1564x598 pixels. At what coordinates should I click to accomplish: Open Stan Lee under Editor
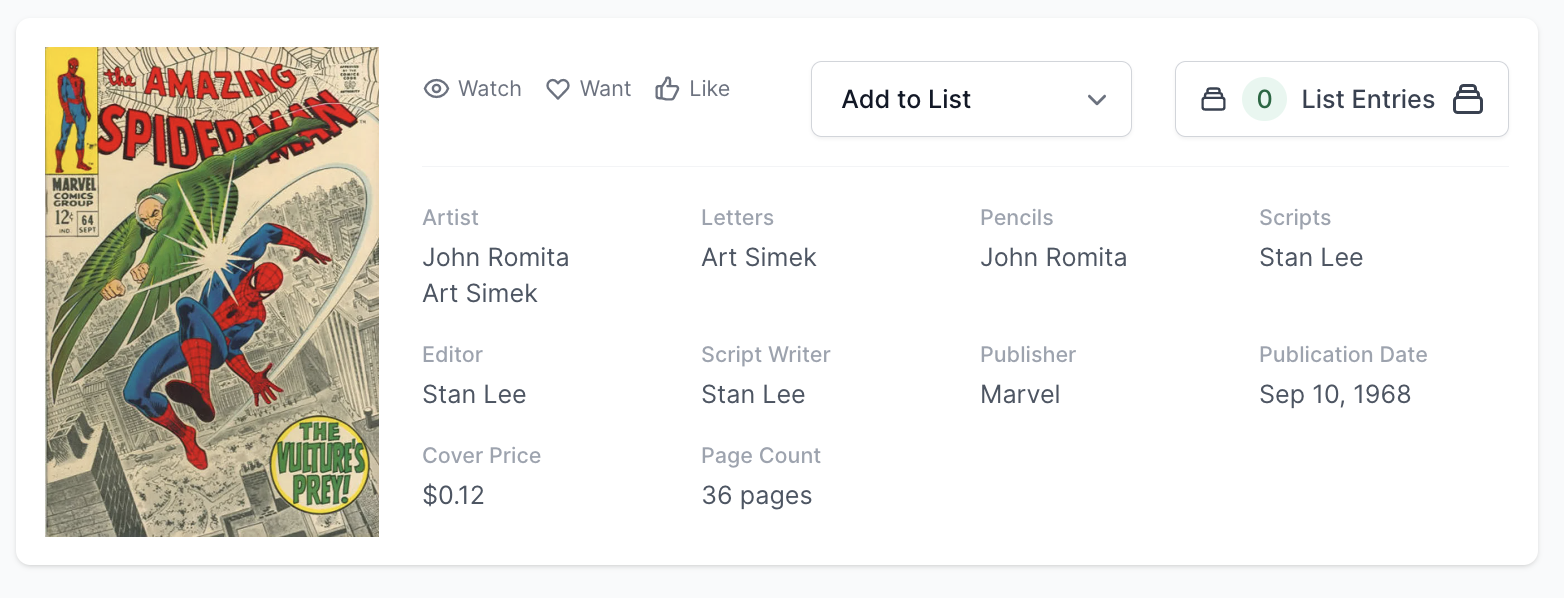click(x=474, y=394)
